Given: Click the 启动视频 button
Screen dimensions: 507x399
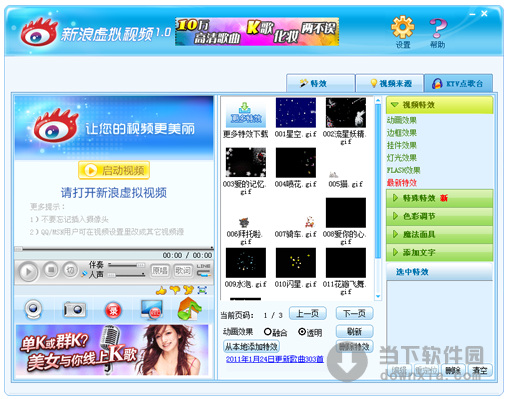Looking at the screenshot, I should 114,170.
